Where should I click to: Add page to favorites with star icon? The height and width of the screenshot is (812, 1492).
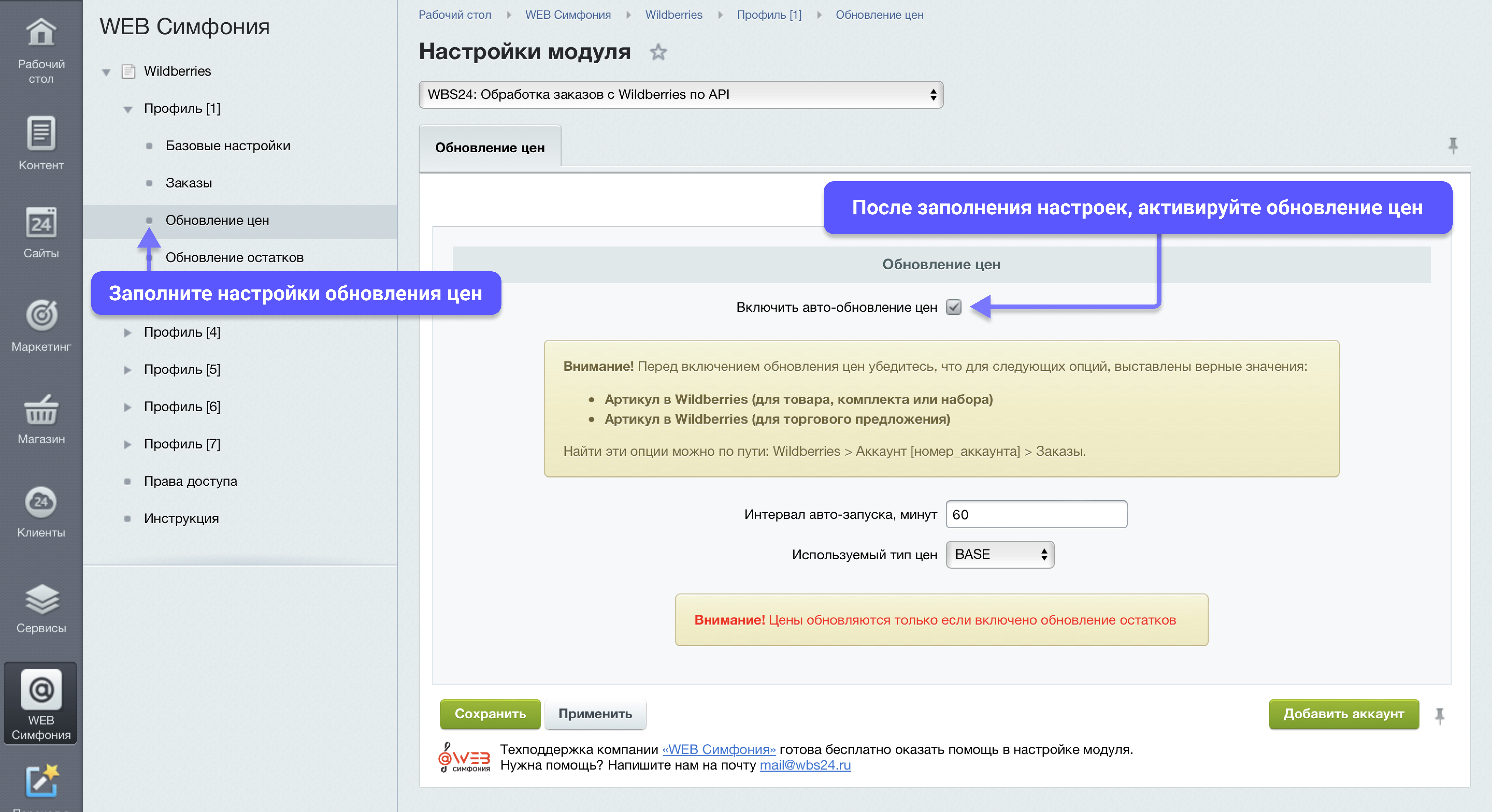click(x=658, y=52)
